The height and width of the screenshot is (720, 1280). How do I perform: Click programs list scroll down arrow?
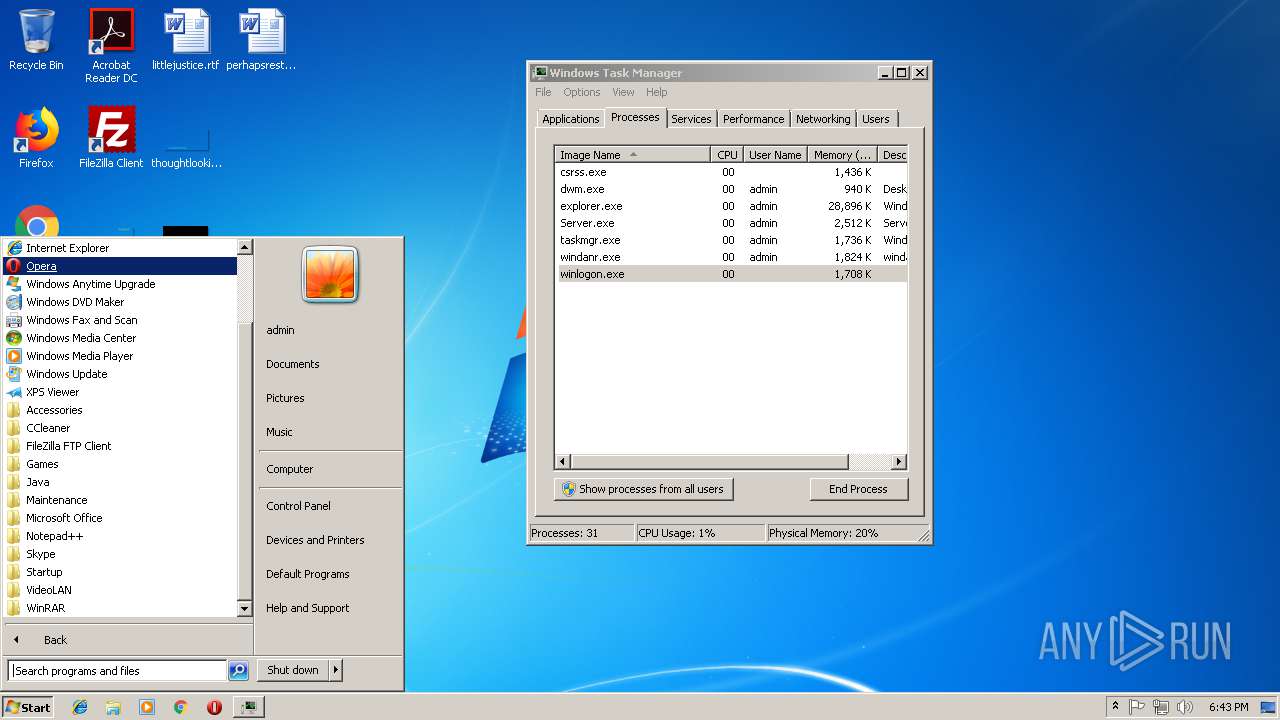pyautogui.click(x=244, y=608)
